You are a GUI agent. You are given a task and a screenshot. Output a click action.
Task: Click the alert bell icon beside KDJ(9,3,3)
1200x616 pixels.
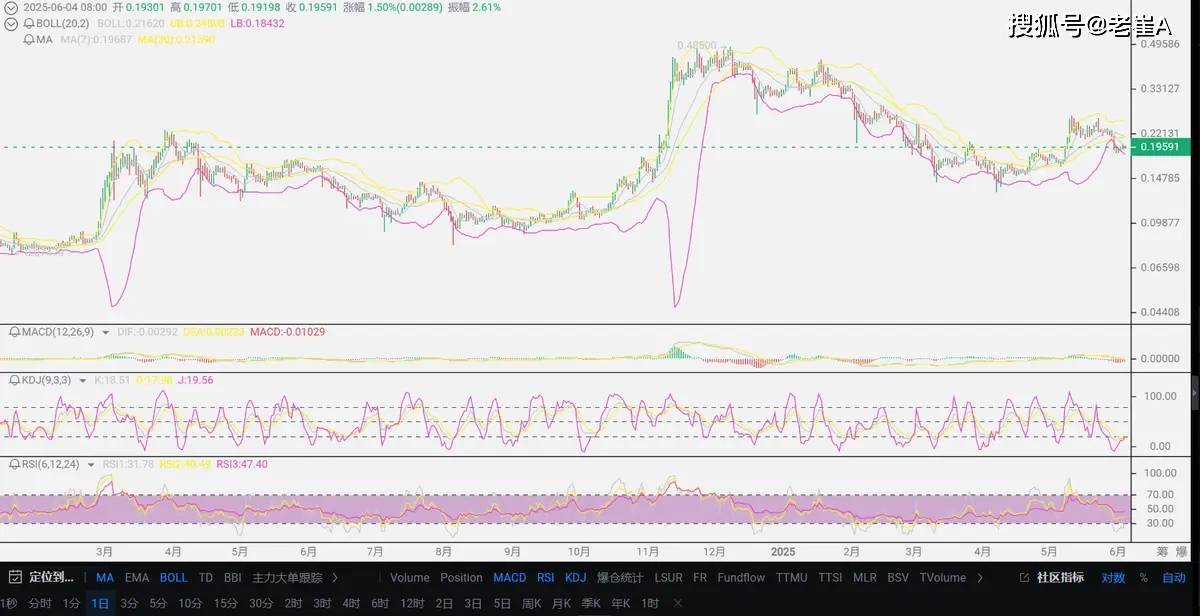click(x=16, y=380)
